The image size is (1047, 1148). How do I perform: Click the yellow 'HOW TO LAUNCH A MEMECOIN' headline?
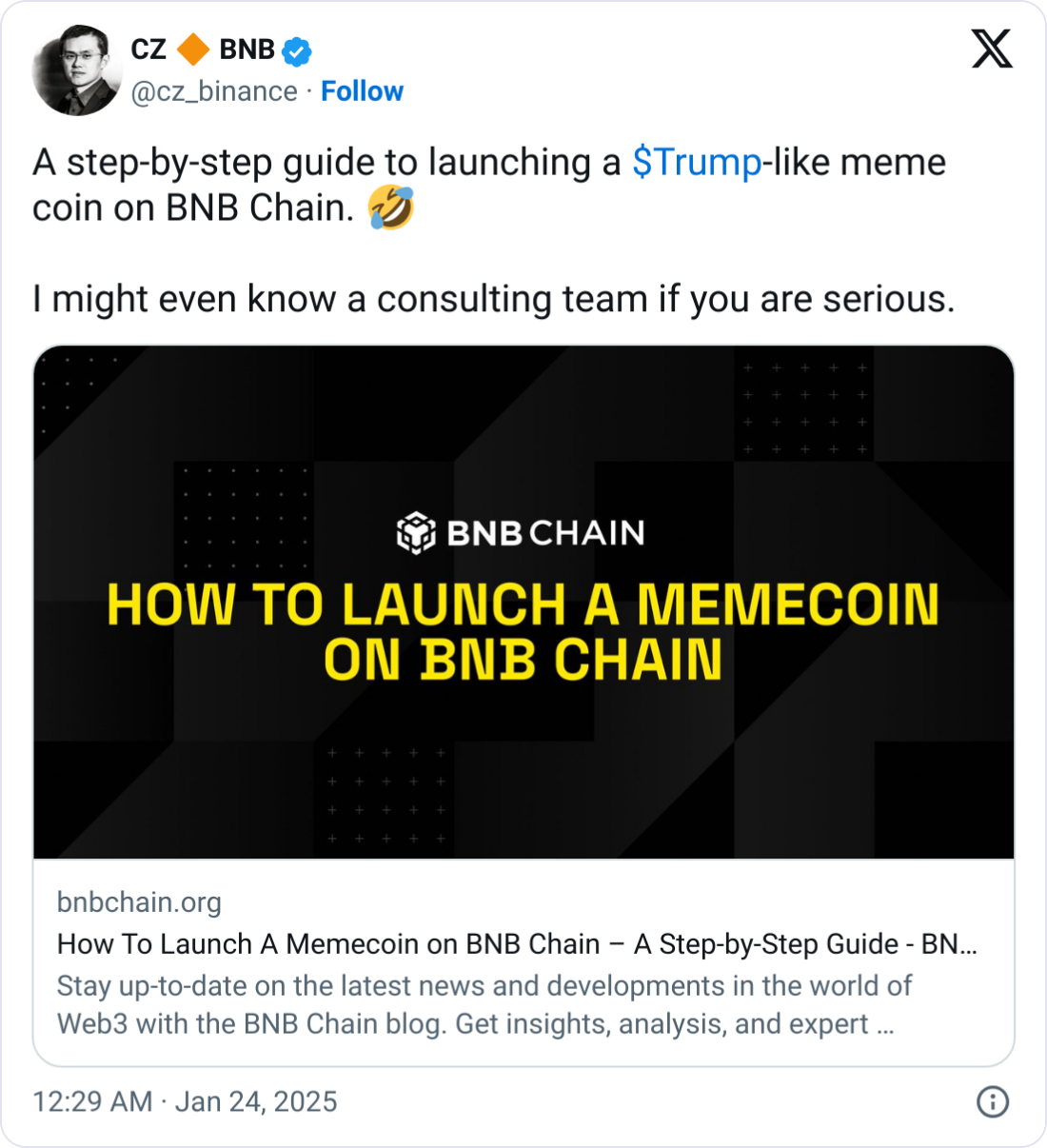coord(523,605)
